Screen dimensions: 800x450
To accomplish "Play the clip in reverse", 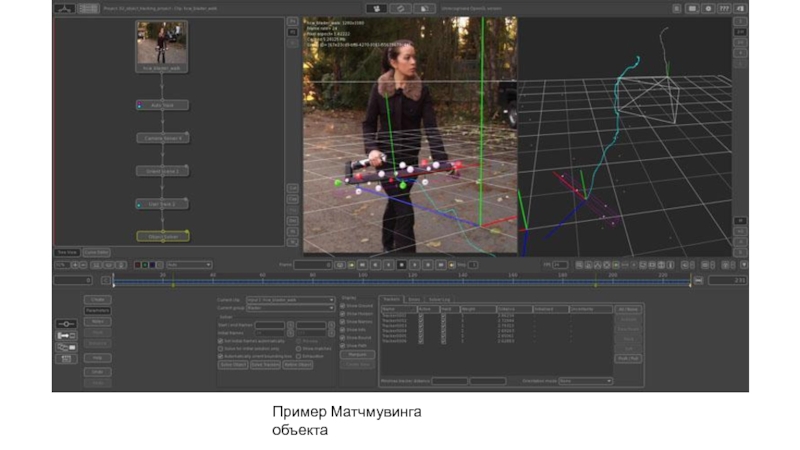I will (x=388, y=265).
